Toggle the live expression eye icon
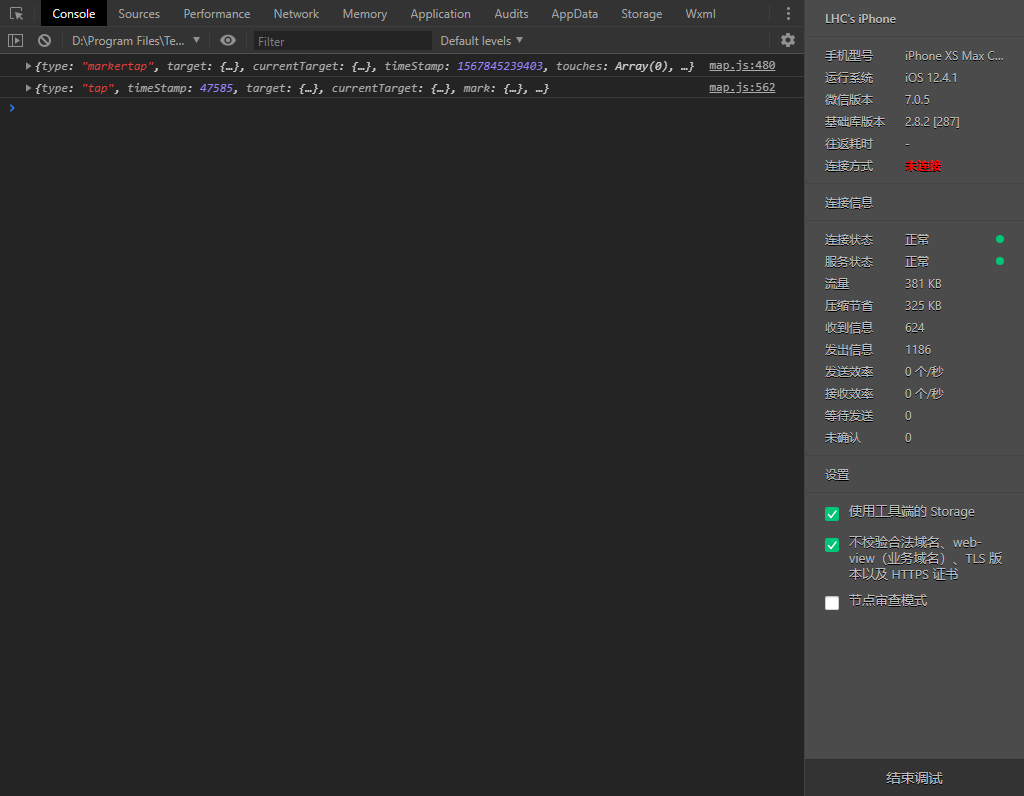Screen dimensions: 1024x796 click(x=228, y=41)
